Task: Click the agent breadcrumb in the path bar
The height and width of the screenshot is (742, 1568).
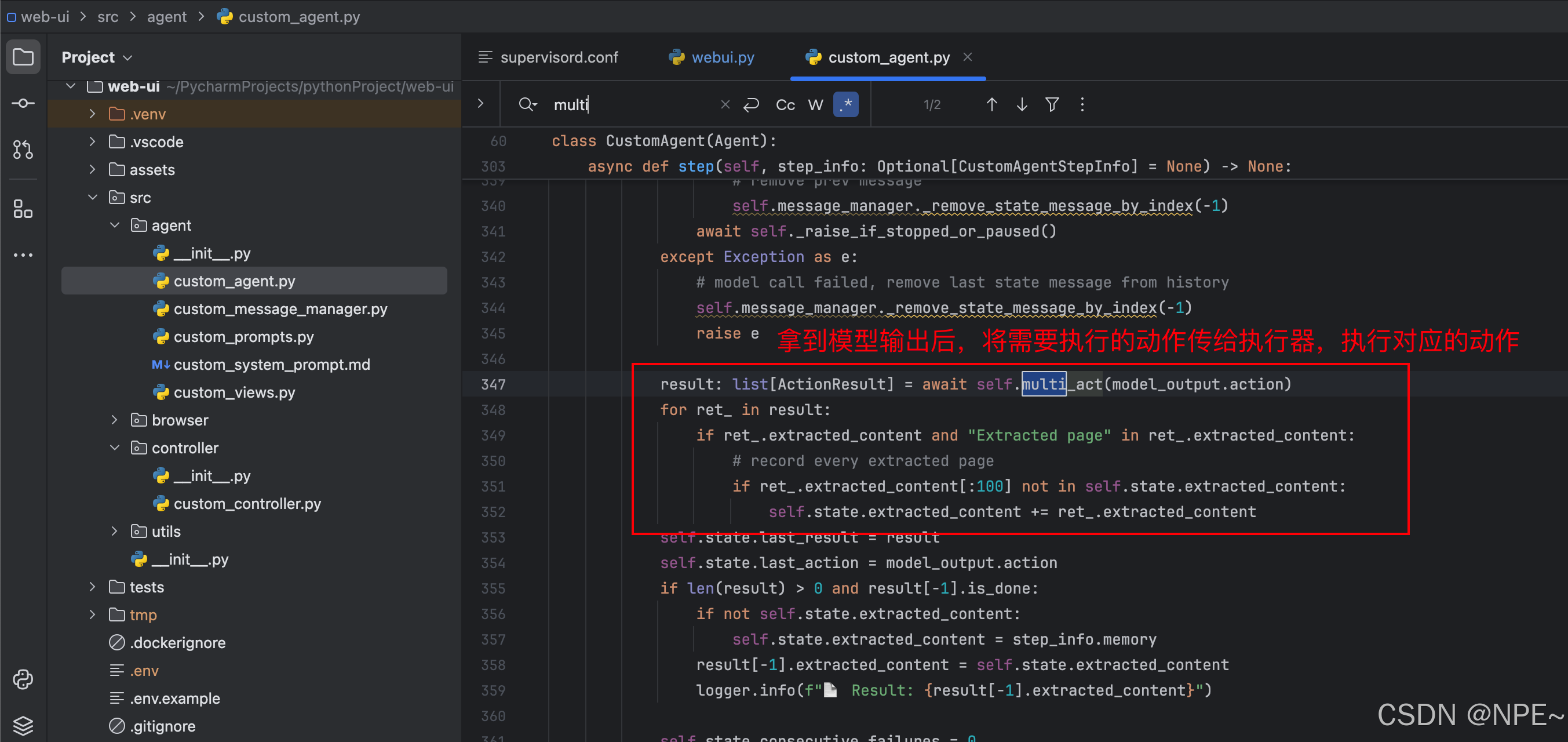Action: 166,16
